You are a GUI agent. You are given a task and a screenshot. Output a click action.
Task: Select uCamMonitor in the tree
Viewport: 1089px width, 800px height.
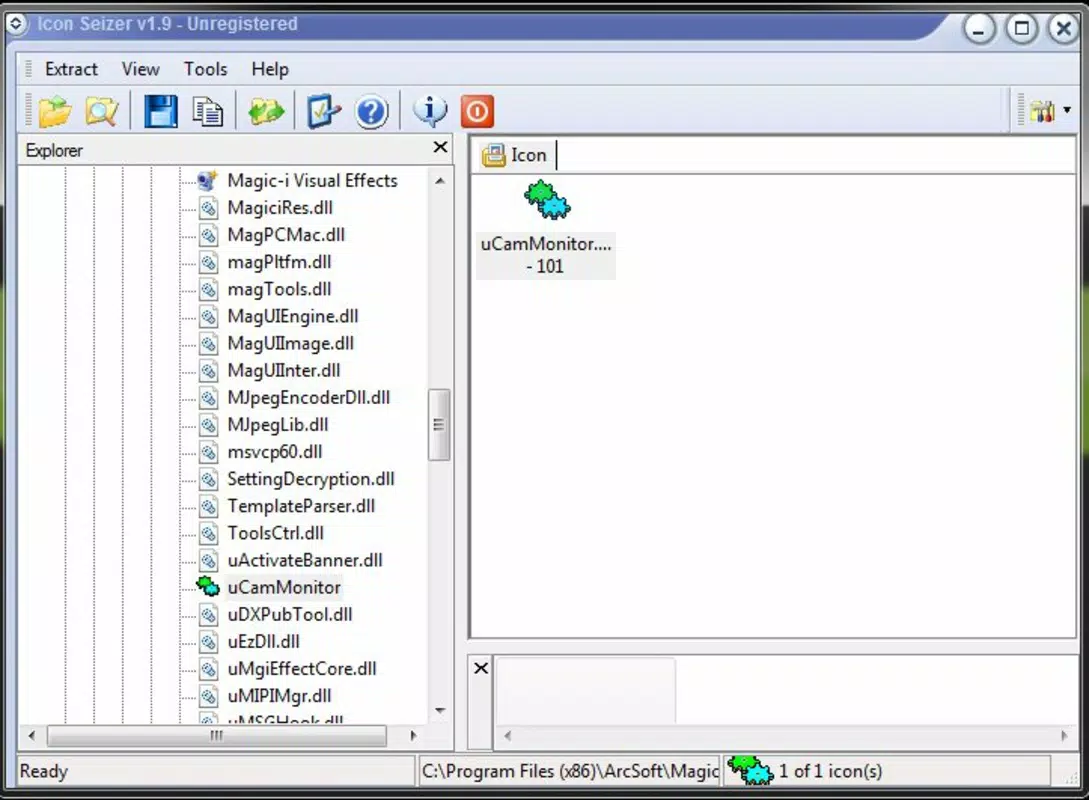(284, 587)
